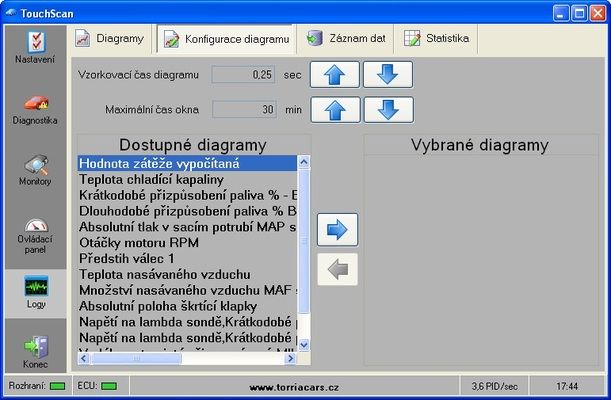The image size is (611, 400).
Task: Increase Vzorkovací čas diagramu with up arrow
Action: 335,74
